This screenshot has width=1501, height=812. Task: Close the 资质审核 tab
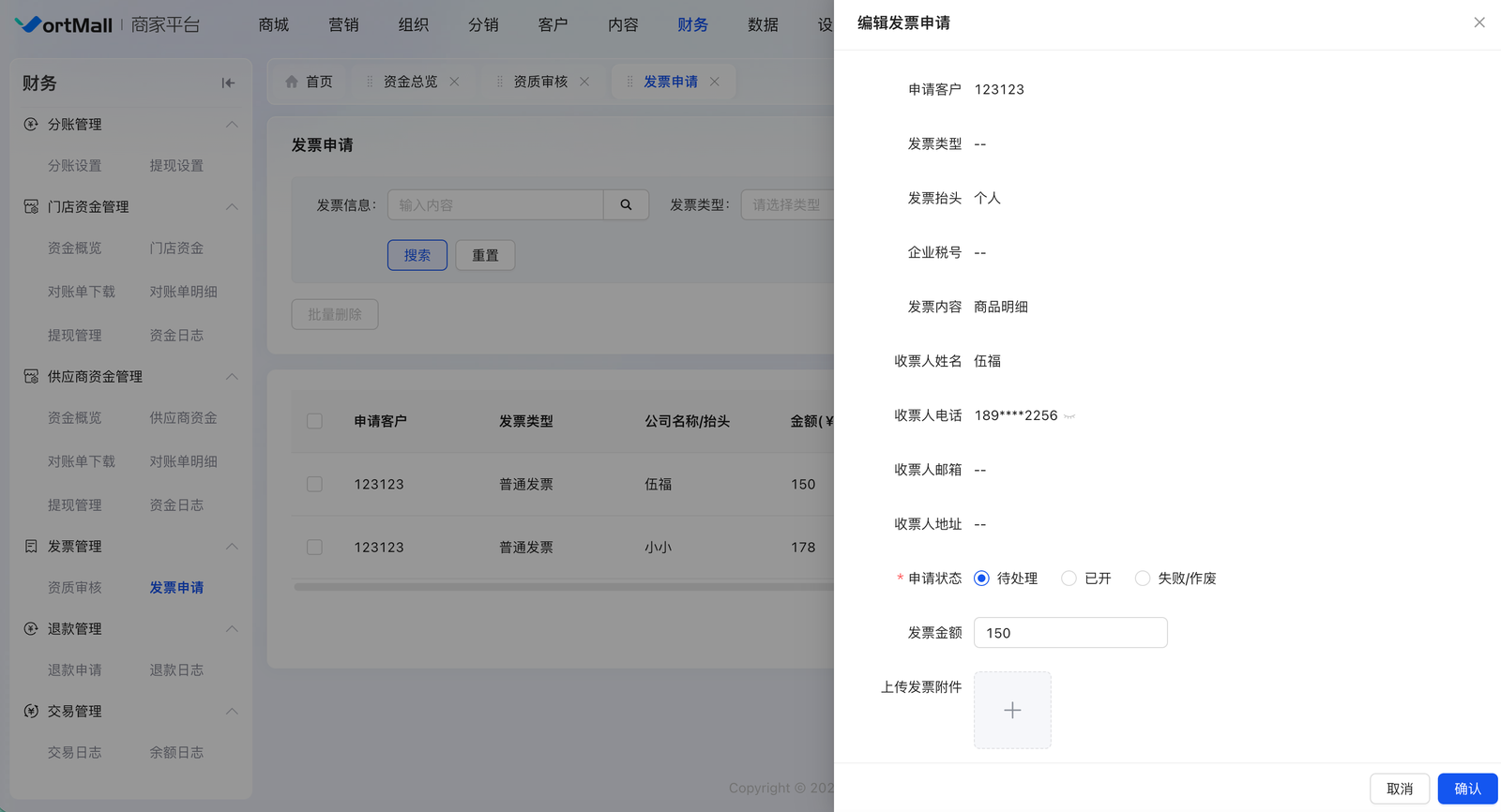click(x=584, y=82)
